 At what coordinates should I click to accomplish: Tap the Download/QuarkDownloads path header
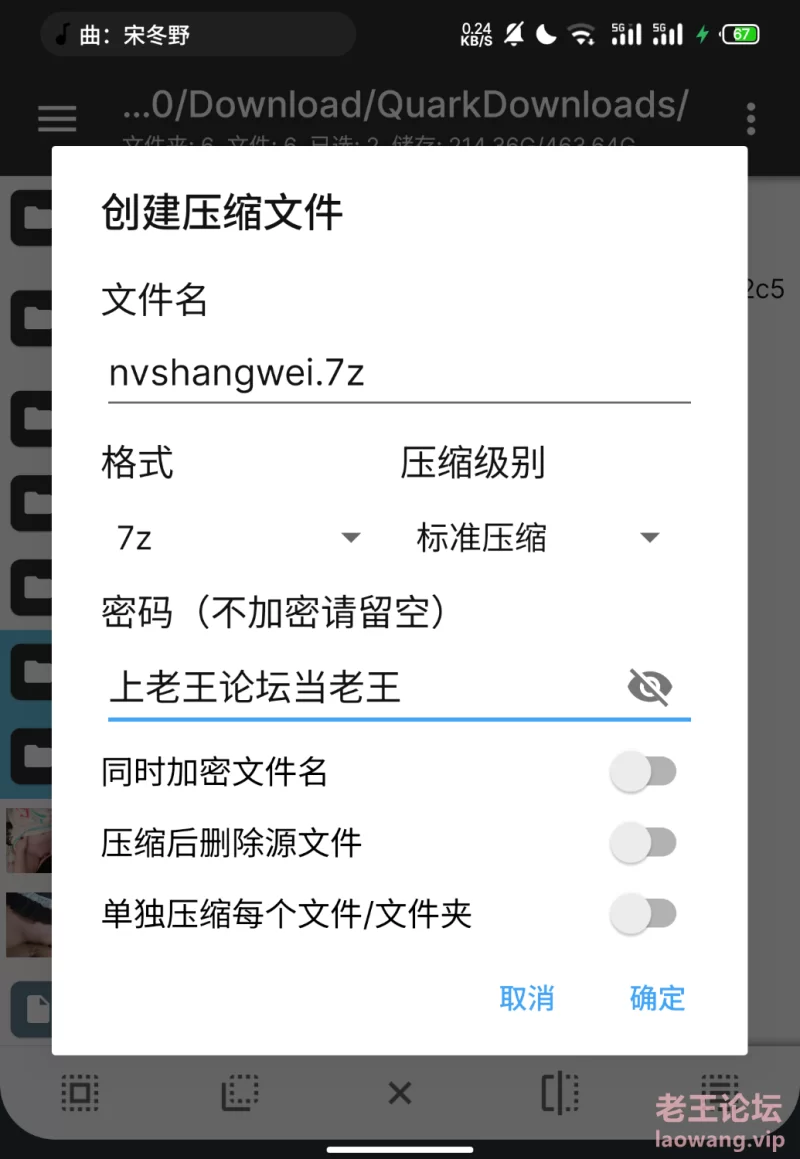click(x=405, y=104)
